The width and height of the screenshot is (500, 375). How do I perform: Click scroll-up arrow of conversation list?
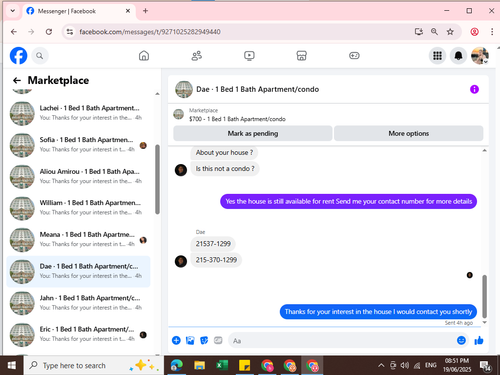[157, 94]
